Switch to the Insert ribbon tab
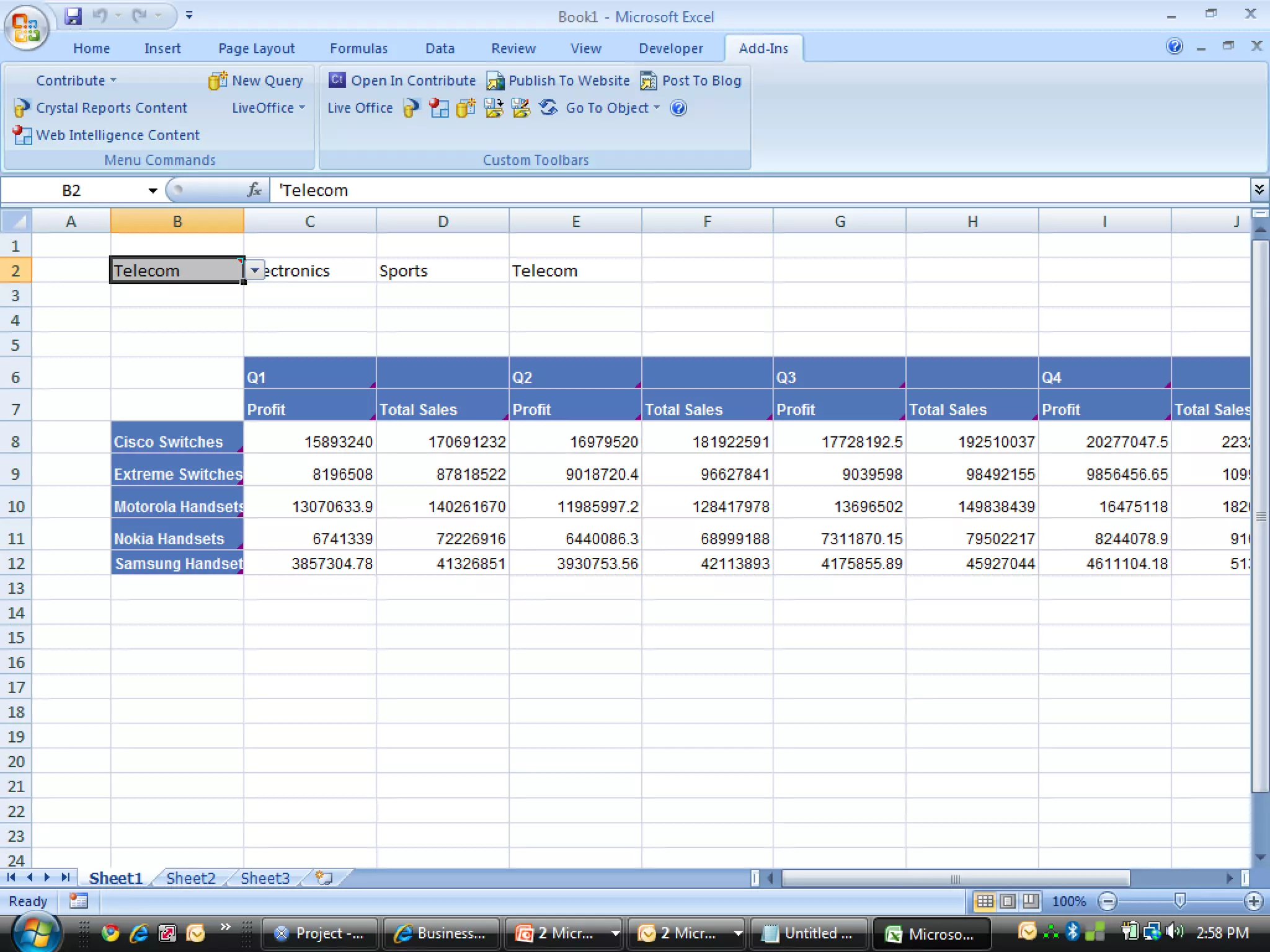Image resolution: width=1270 pixels, height=952 pixels. (162, 48)
